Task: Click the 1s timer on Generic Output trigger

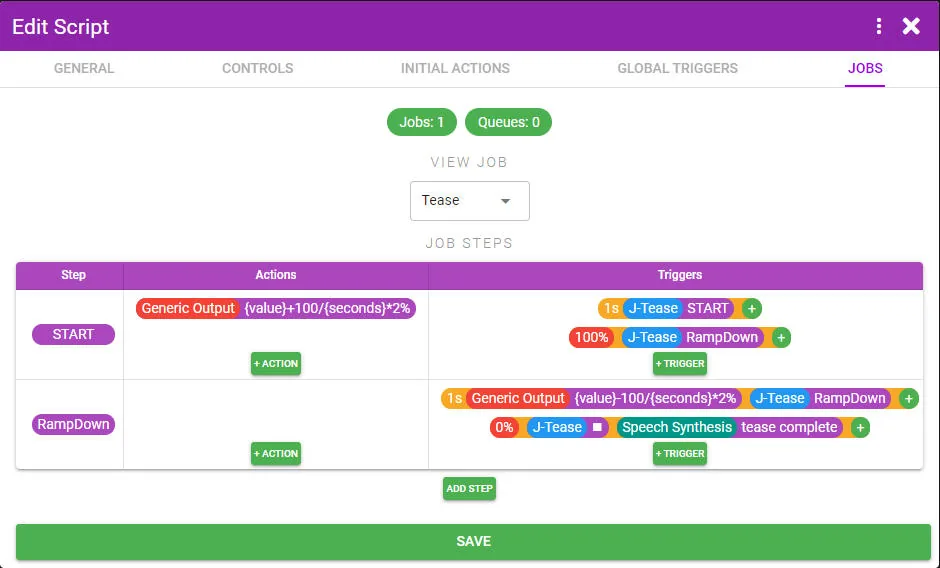Action: [454, 398]
